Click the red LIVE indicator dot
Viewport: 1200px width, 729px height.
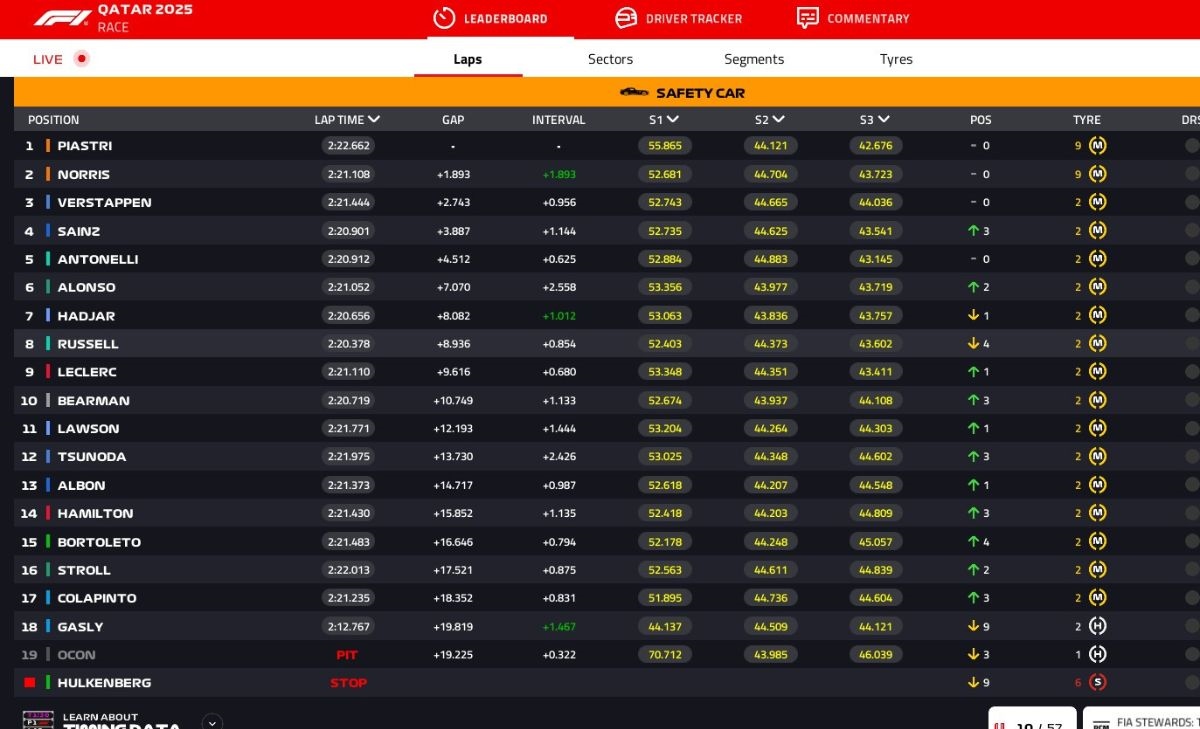click(x=82, y=58)
